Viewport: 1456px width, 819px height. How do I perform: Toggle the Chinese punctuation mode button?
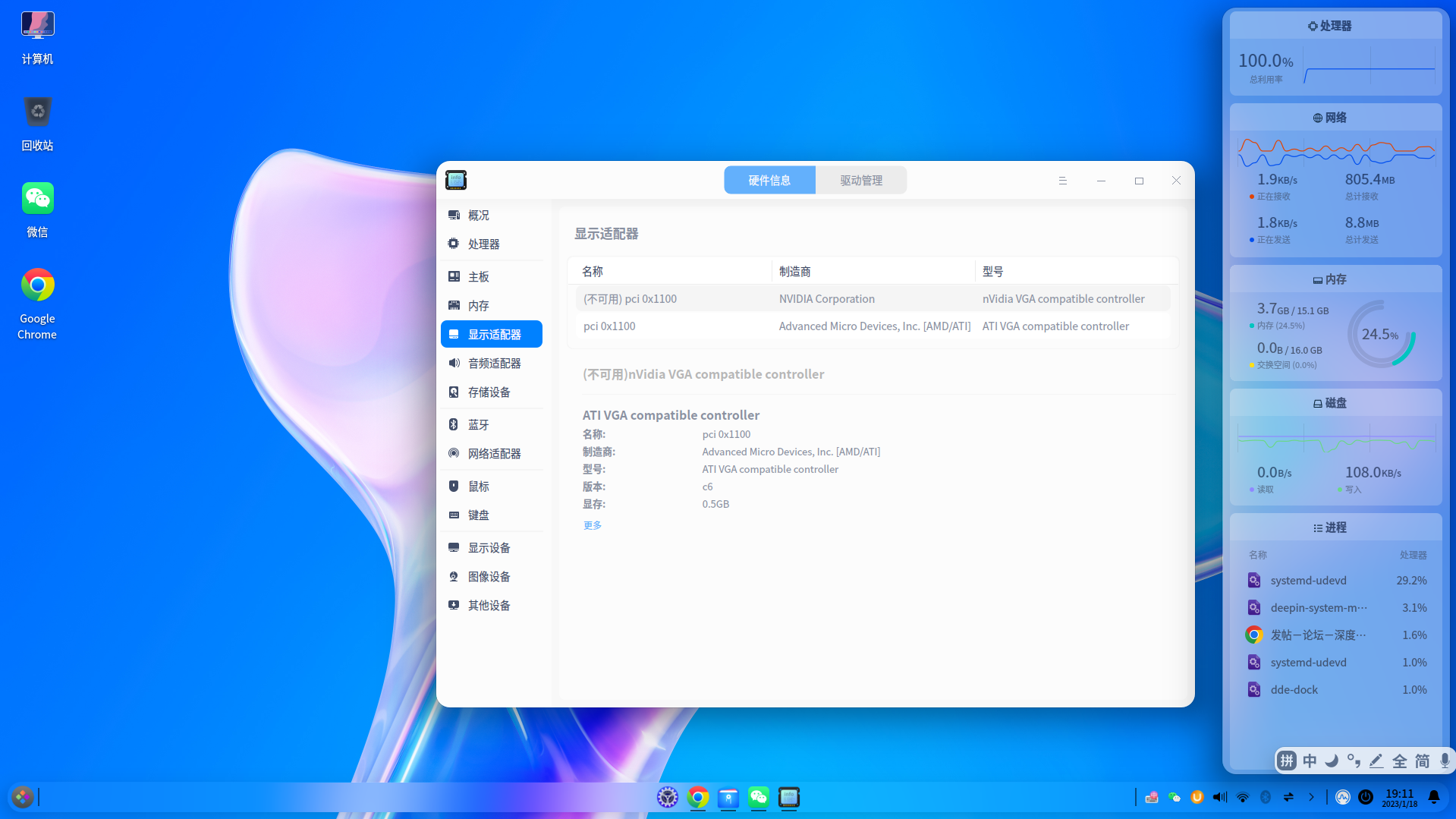[x=1354, y=761]
